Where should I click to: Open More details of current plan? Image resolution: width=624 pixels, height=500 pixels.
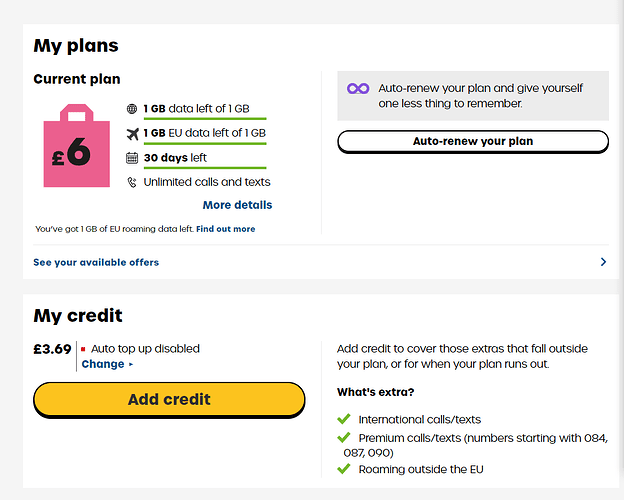tap(238, 205)
